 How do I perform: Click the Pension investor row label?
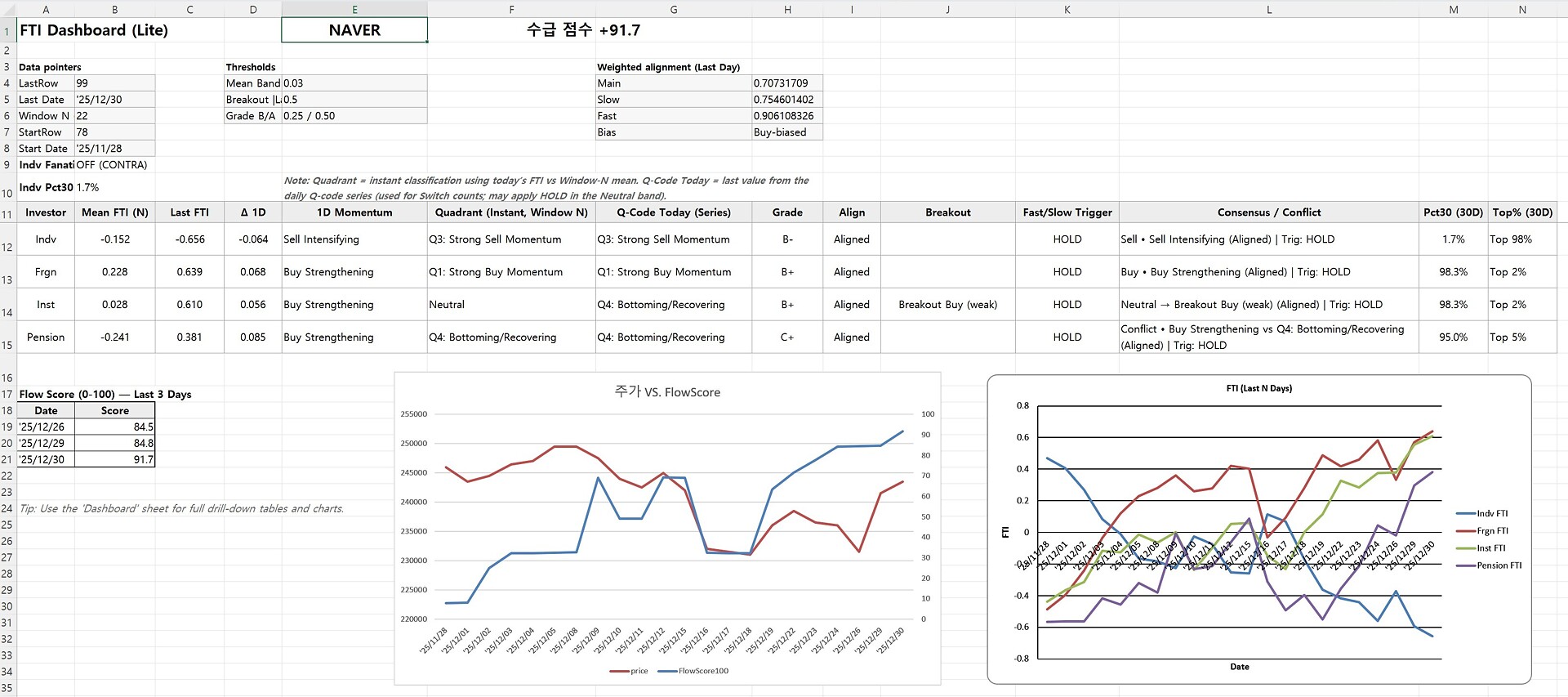[46, 337]
